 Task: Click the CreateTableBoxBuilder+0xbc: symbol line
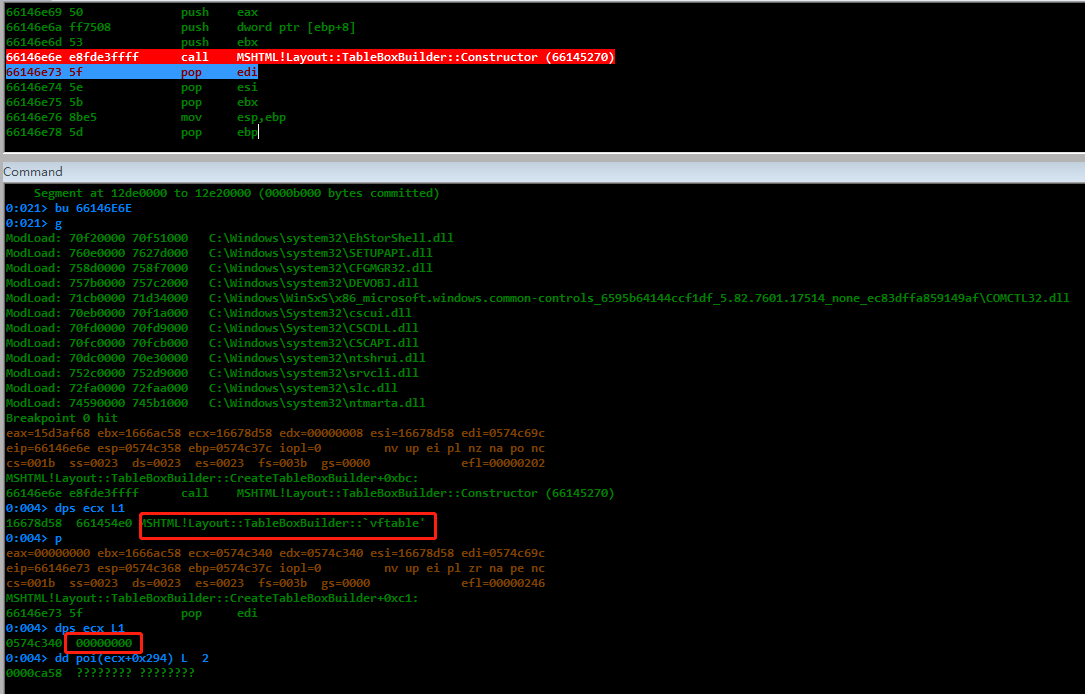pos(212,478)
